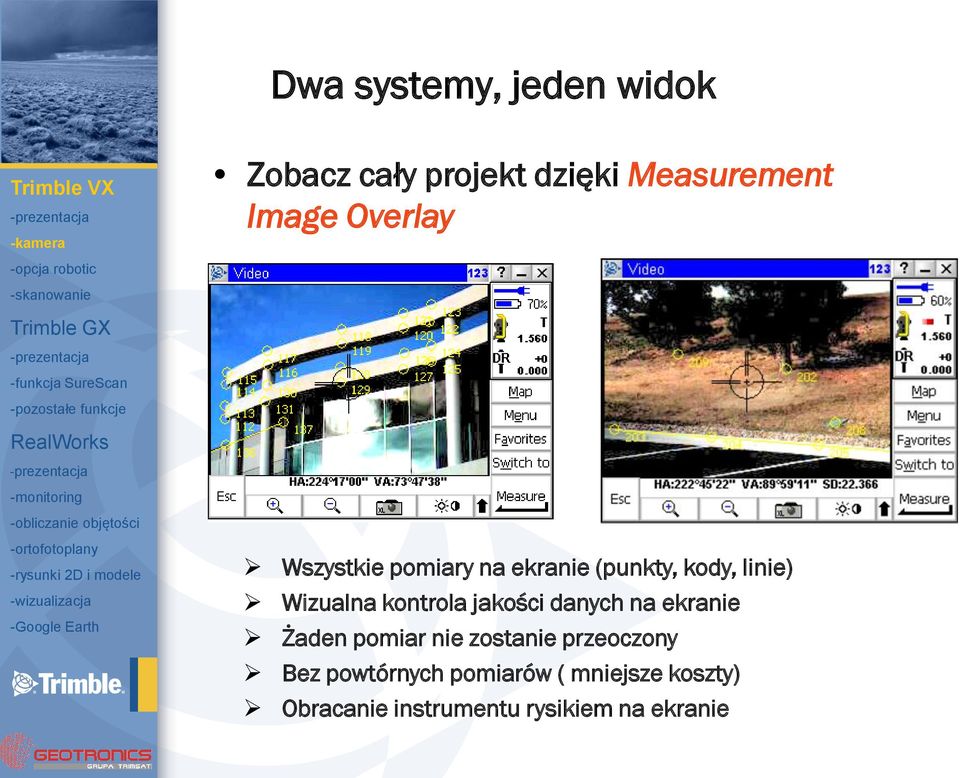The height and width of the screenshot is (778, 960).
Task: Click the Geotronics logo at the bottom
Action: [77, 752]
